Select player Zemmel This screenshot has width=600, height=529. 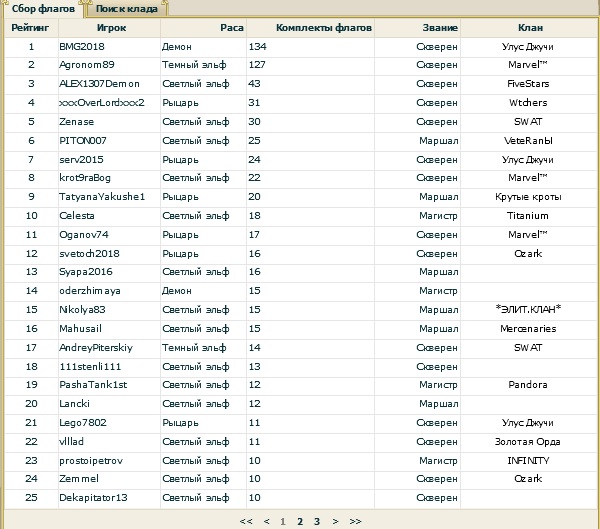coord(78,478)
